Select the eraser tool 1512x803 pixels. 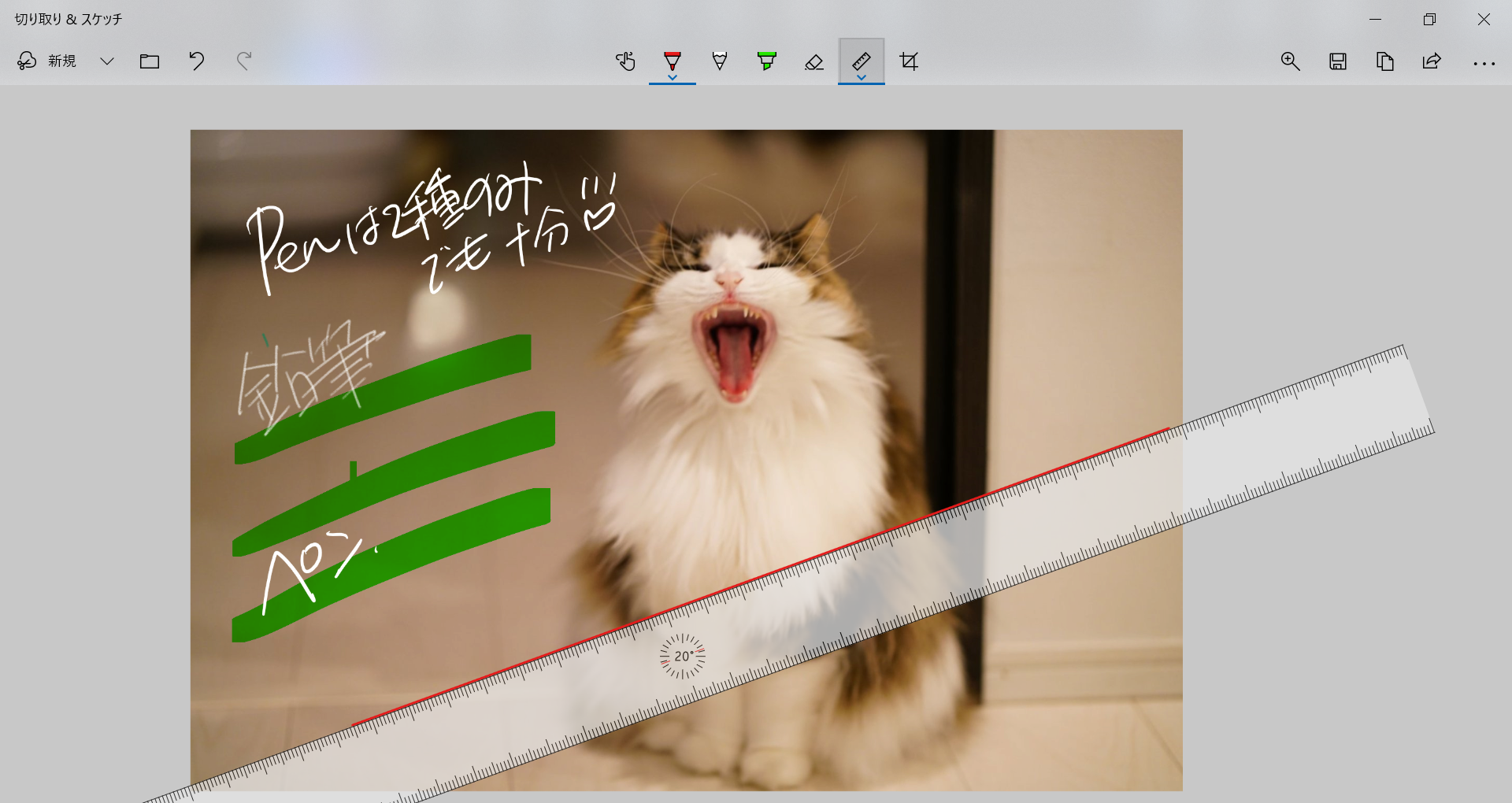[x=814, y=61]
